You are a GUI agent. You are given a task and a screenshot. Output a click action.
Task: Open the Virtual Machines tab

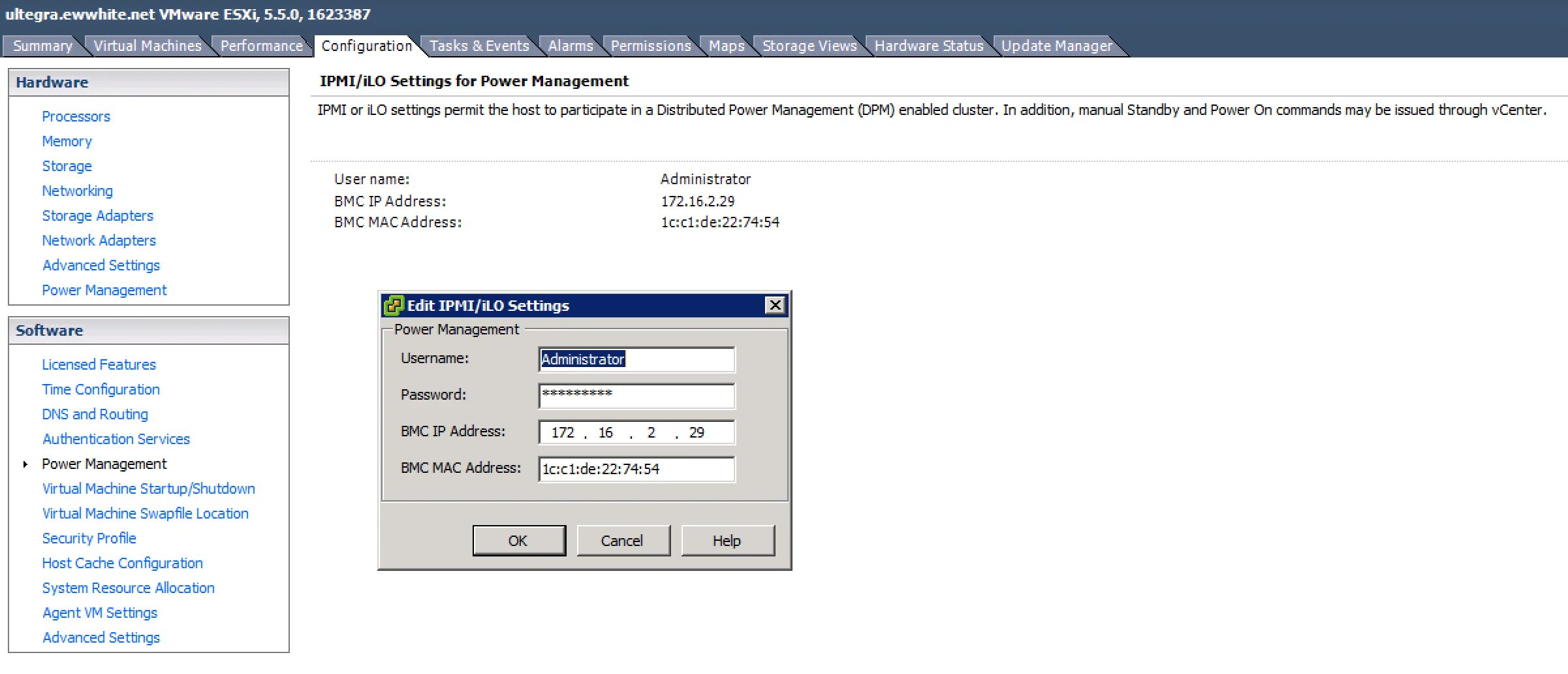coord(148,46)
